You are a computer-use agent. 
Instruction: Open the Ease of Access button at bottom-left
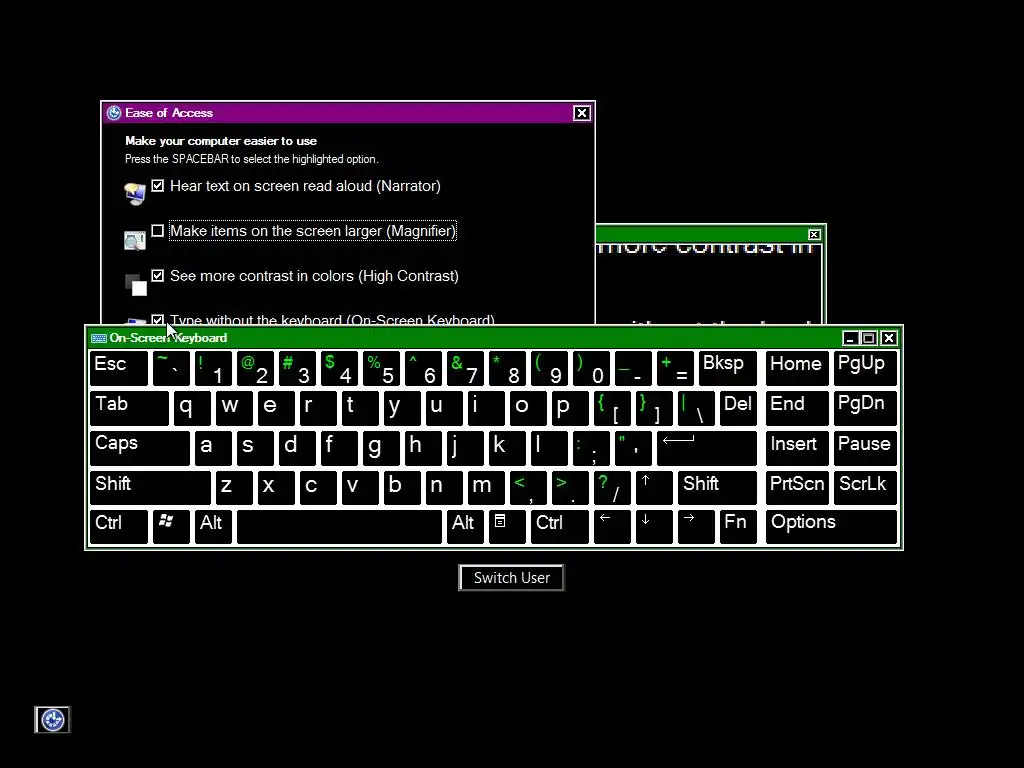pyautogui.click(x=52, y=720)
